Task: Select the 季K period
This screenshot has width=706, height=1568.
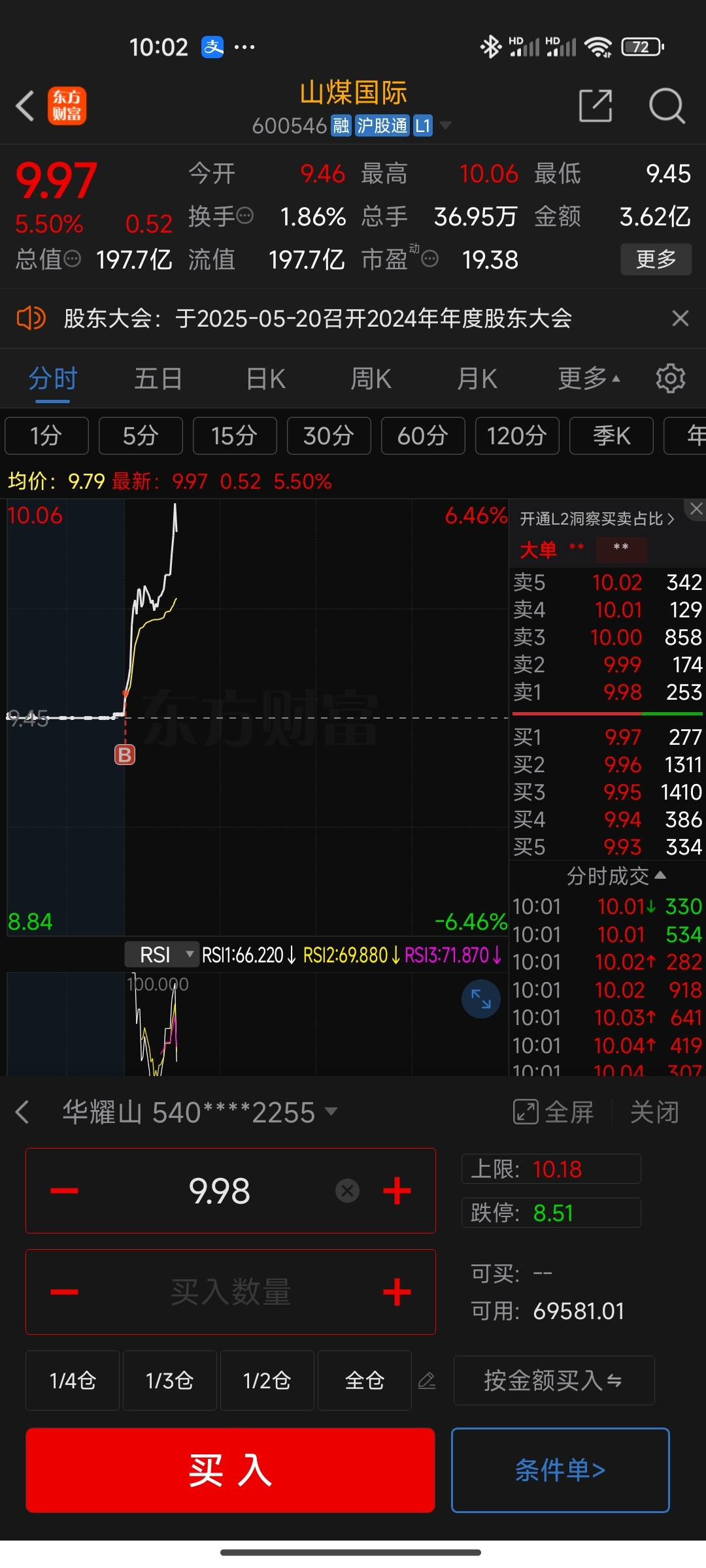Action: [x=611, y=435]
